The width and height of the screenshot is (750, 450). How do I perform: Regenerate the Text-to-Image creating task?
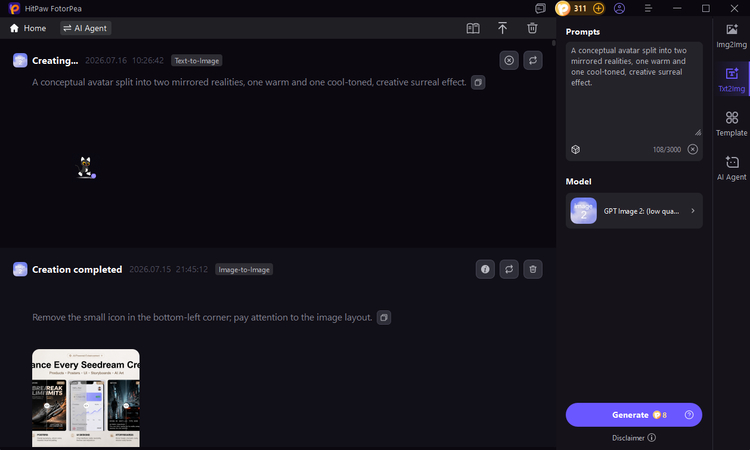tap(532, 60)
